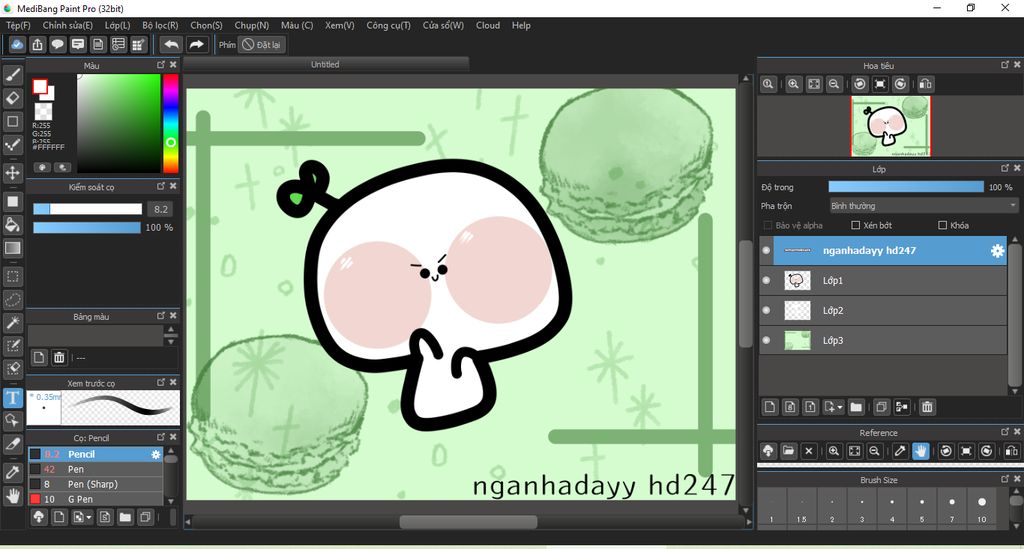
Task: Open the Cloud menu
Action: (488, 25)
